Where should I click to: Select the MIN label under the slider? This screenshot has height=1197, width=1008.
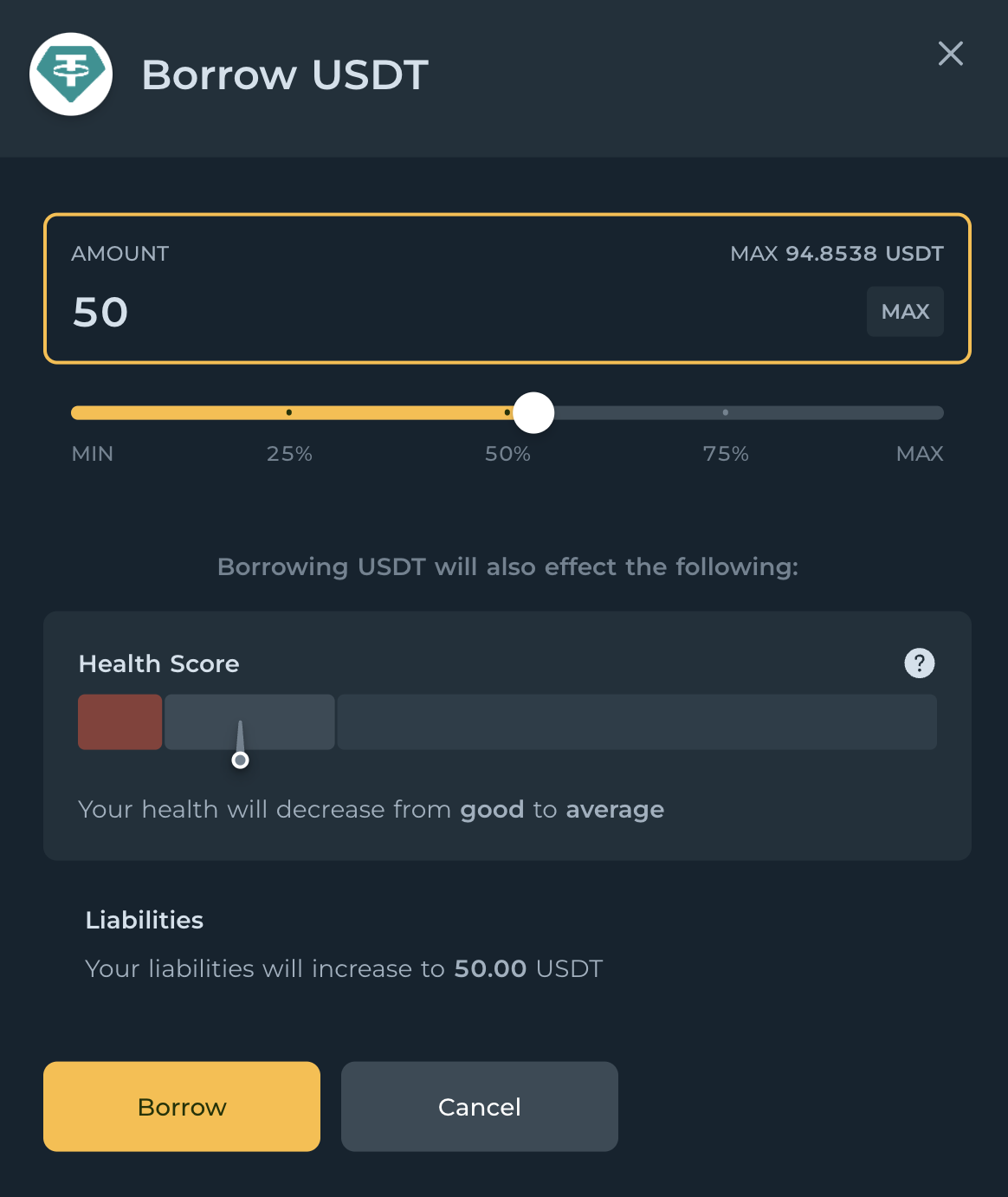click(93, 454)
